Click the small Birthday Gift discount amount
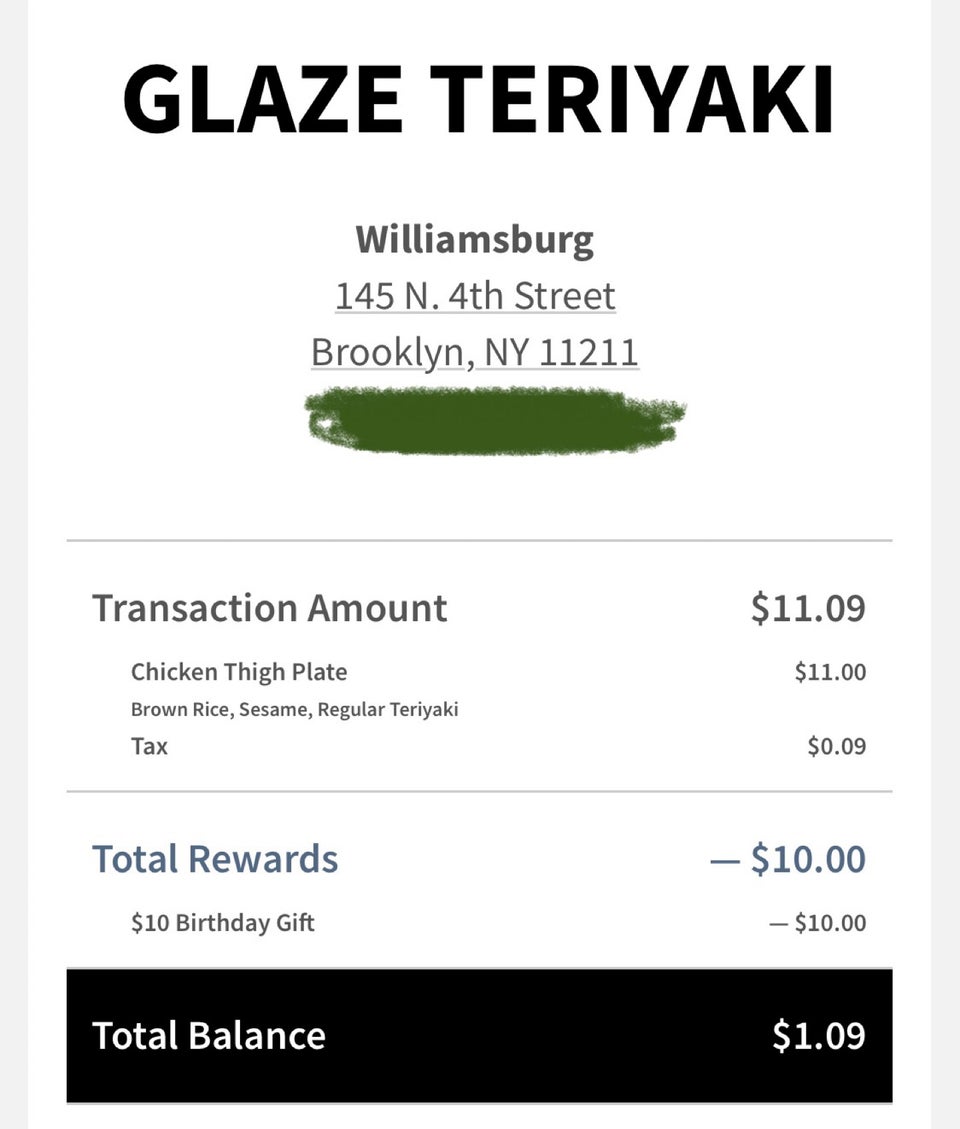The image size is (960, 1129). [817, 922]
